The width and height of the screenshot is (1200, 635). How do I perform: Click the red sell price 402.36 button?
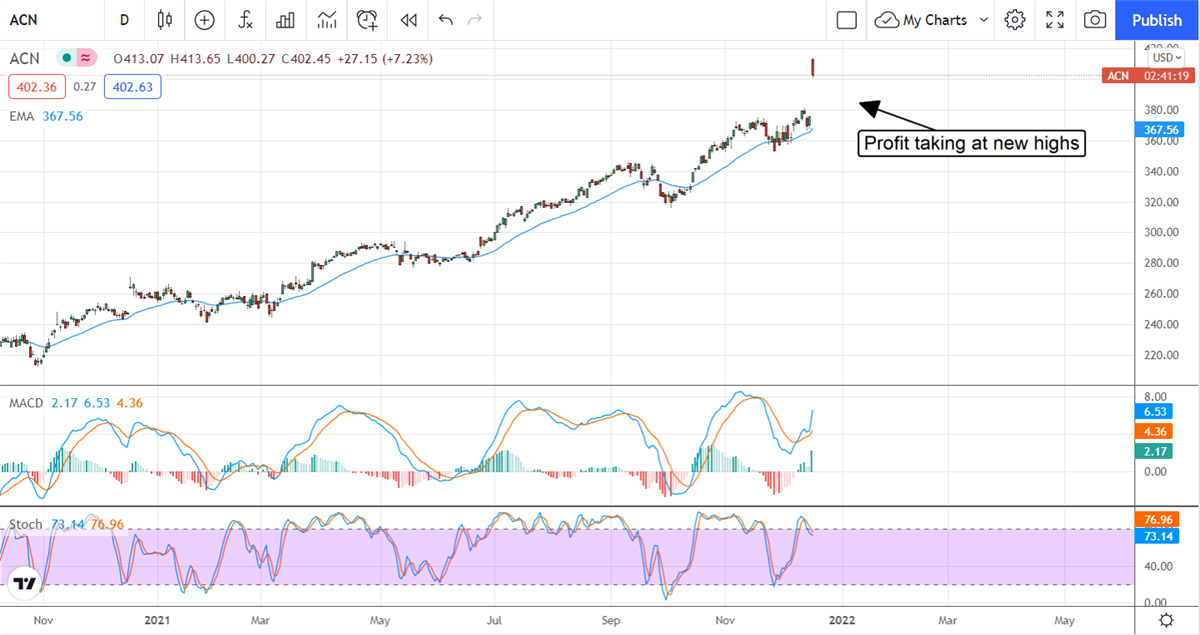click(37, 87)
